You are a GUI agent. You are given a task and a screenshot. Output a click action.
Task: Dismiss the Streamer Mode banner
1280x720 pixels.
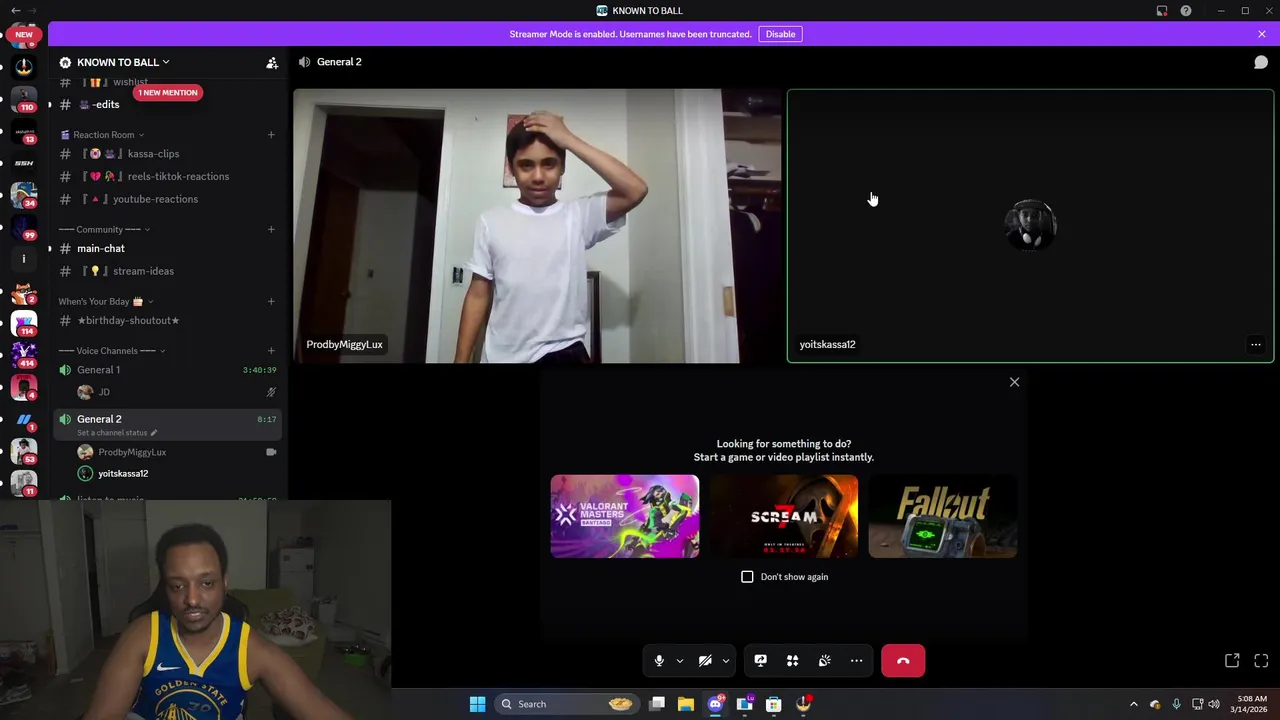tap(1262, 34)
